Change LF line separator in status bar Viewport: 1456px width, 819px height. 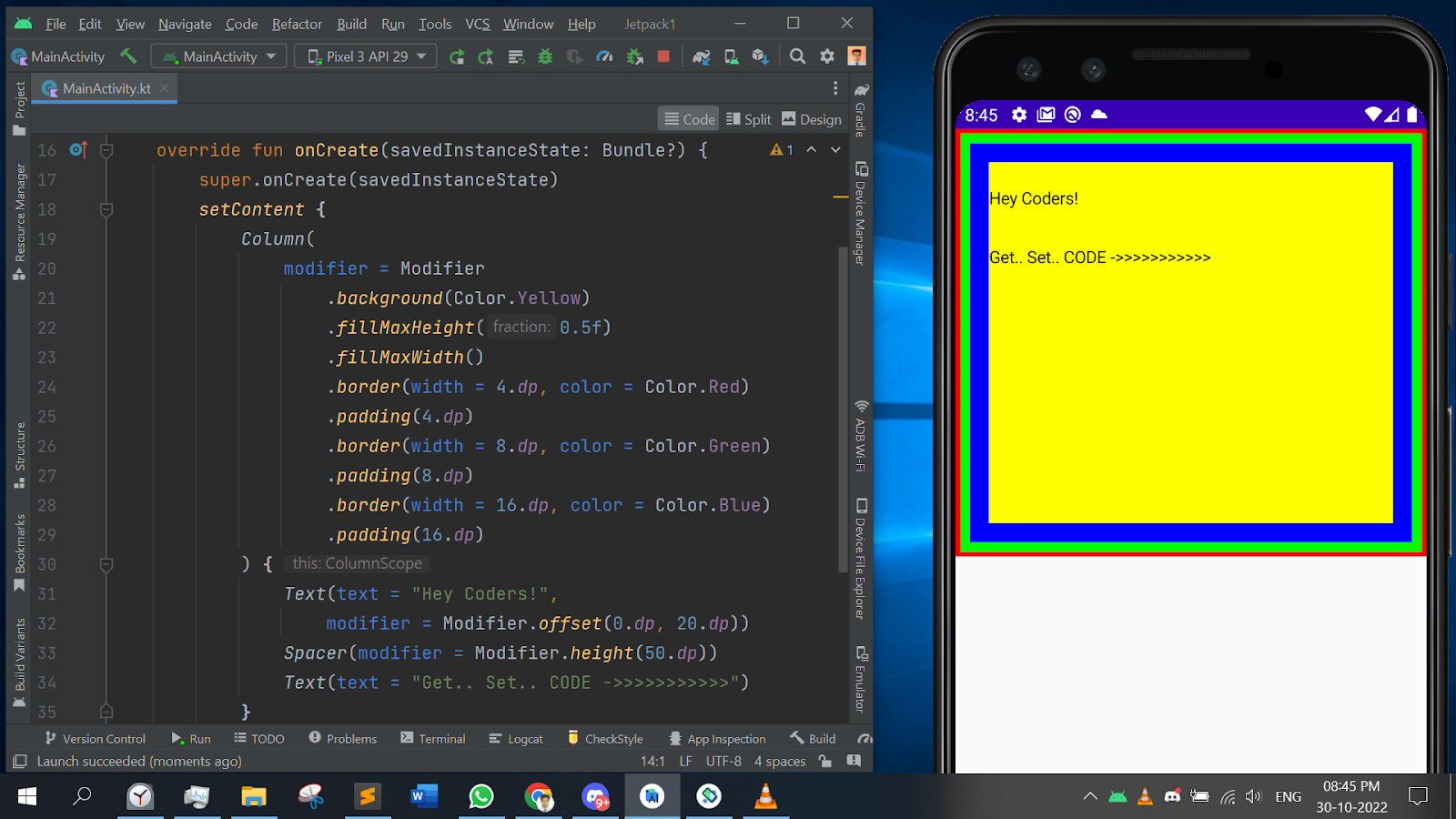click(686, 761)
